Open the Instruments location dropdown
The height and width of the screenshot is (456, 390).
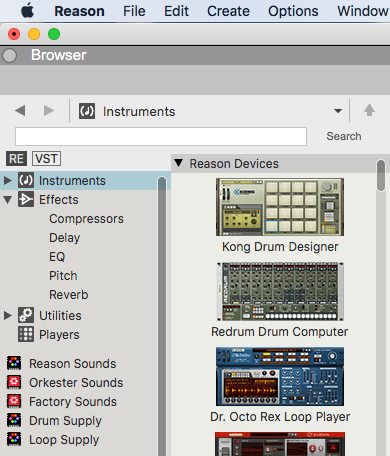pyautogui.click(x=338, y=111)
